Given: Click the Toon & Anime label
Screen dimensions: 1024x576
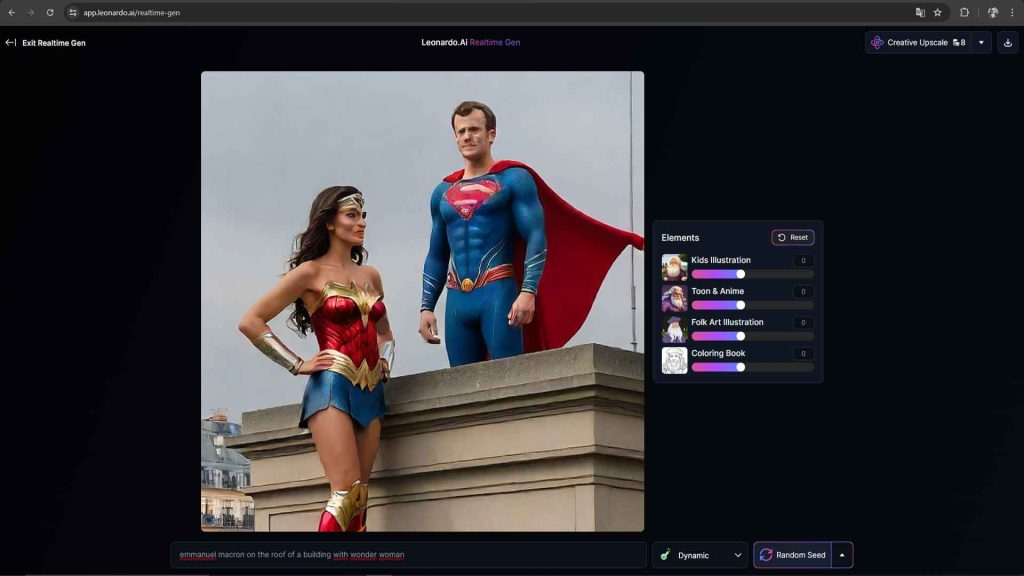Looking at the screenshot, I should tap(718, 291).
